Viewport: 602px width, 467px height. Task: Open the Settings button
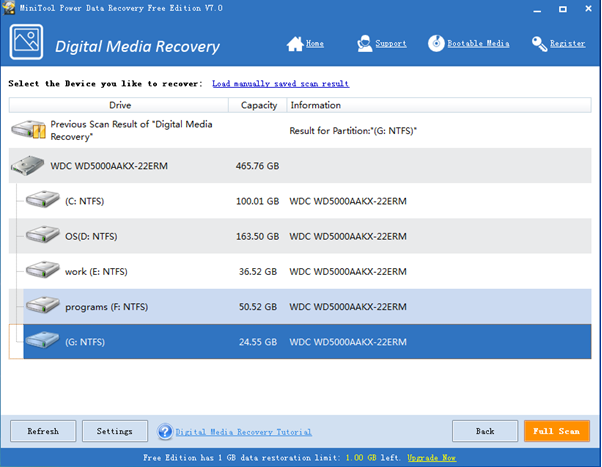point(114,431)
